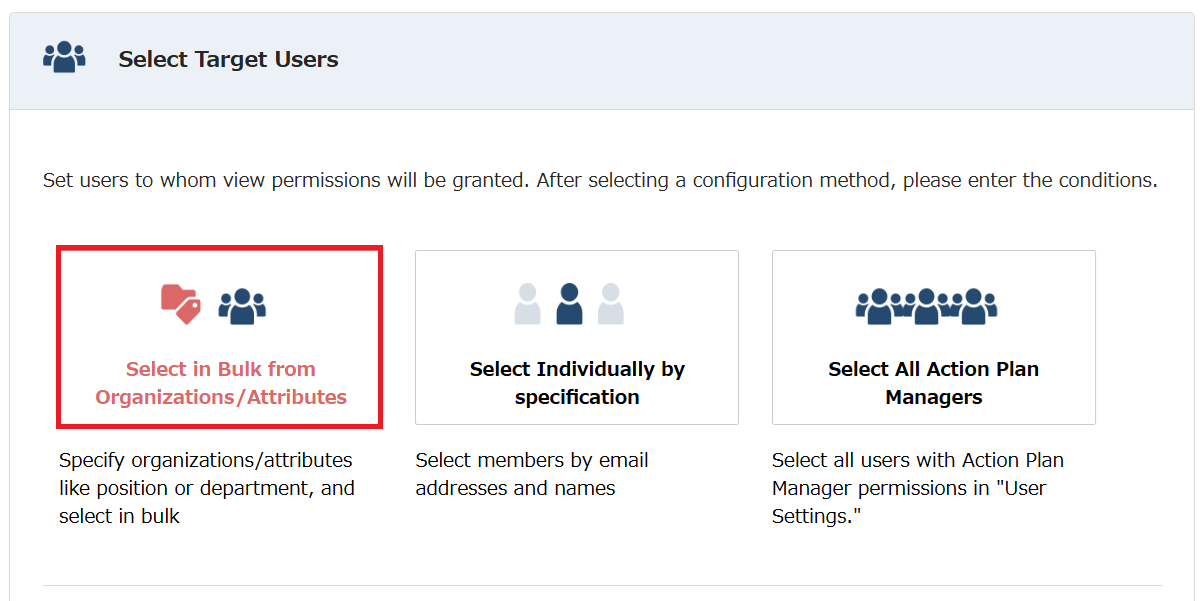Click the navy group icon beside the folder tag

coord(242,306)
